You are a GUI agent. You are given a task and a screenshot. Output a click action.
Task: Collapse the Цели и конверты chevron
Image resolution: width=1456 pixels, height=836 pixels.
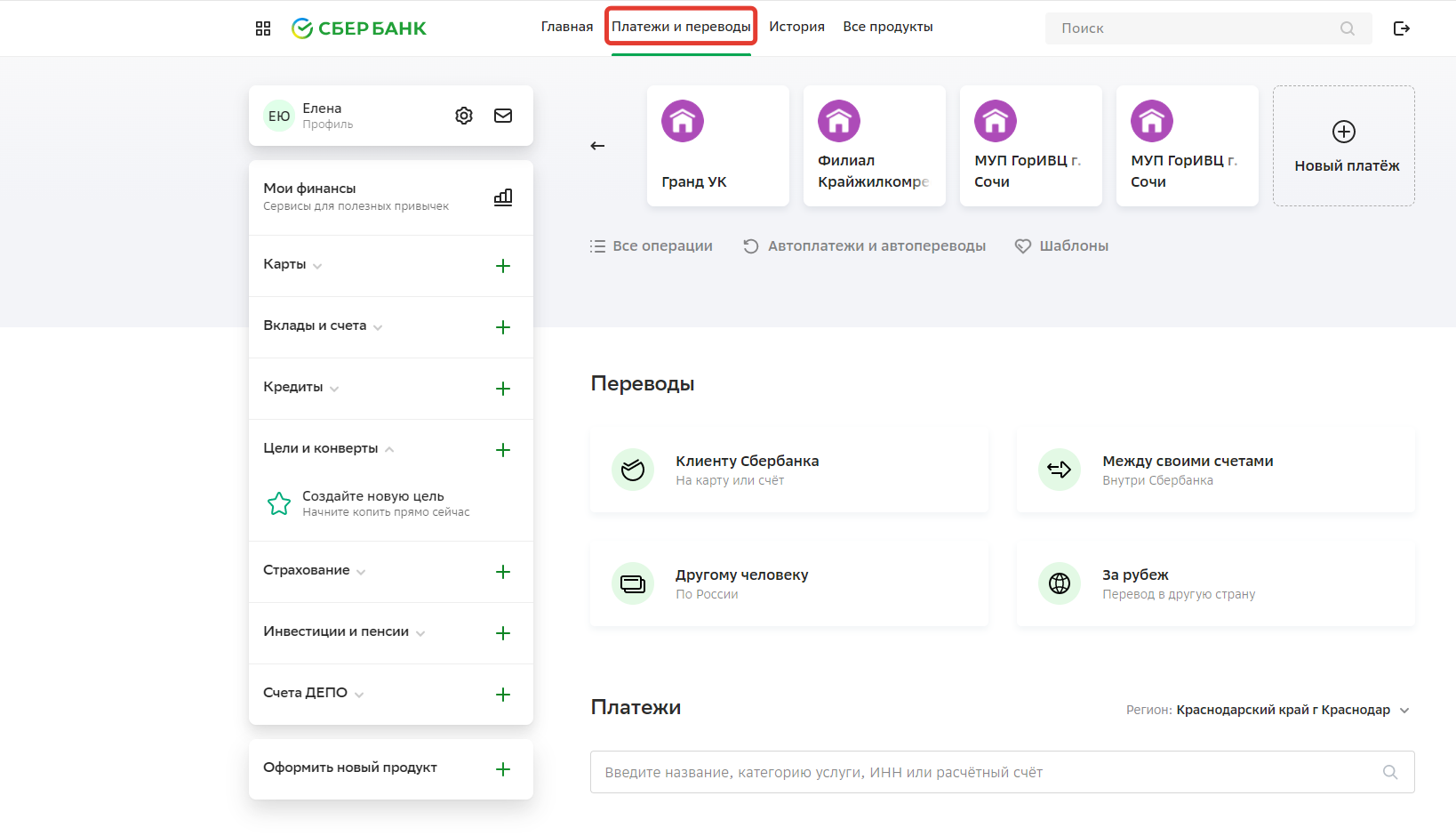click(389, 449)
